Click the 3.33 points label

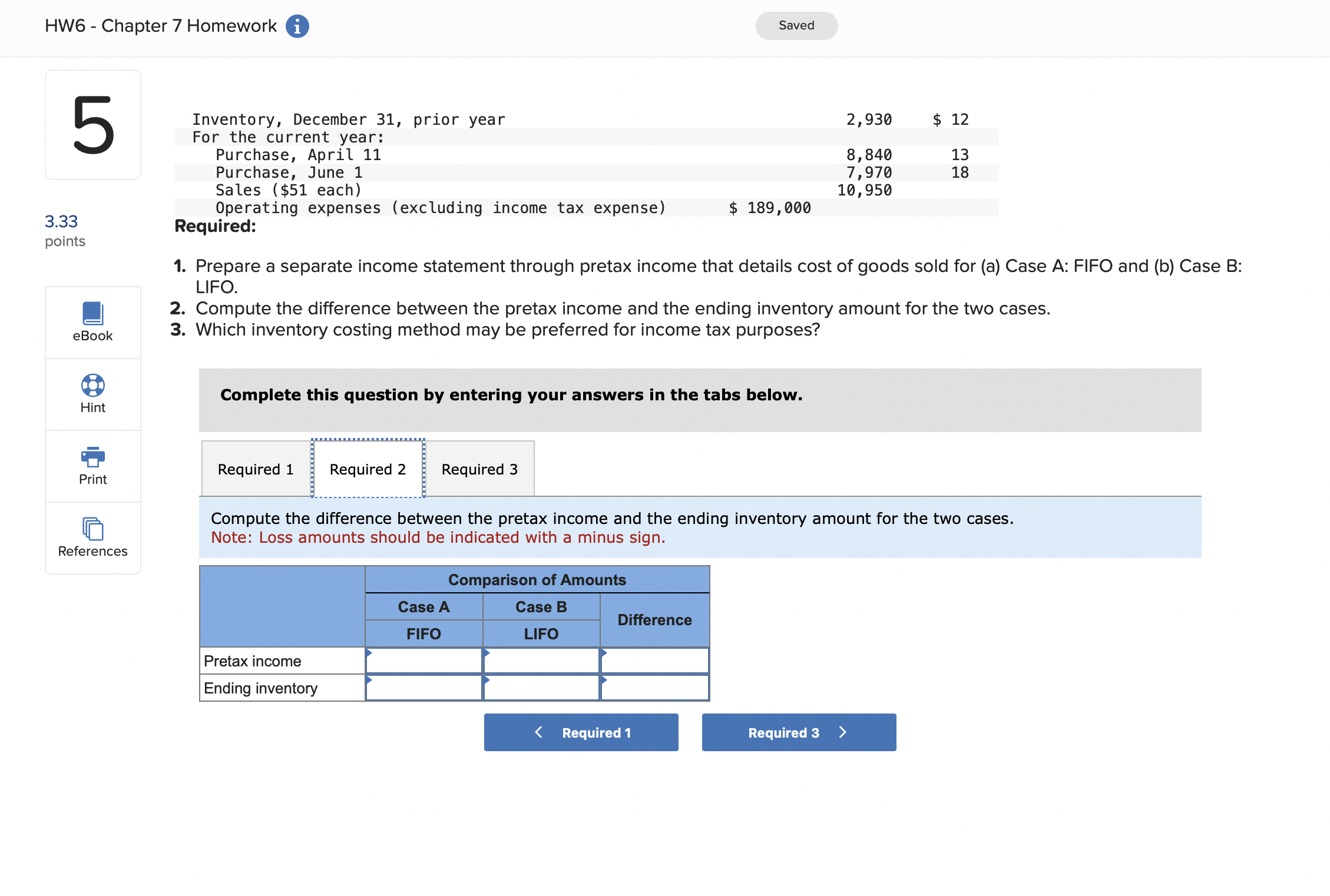[61, 222]
